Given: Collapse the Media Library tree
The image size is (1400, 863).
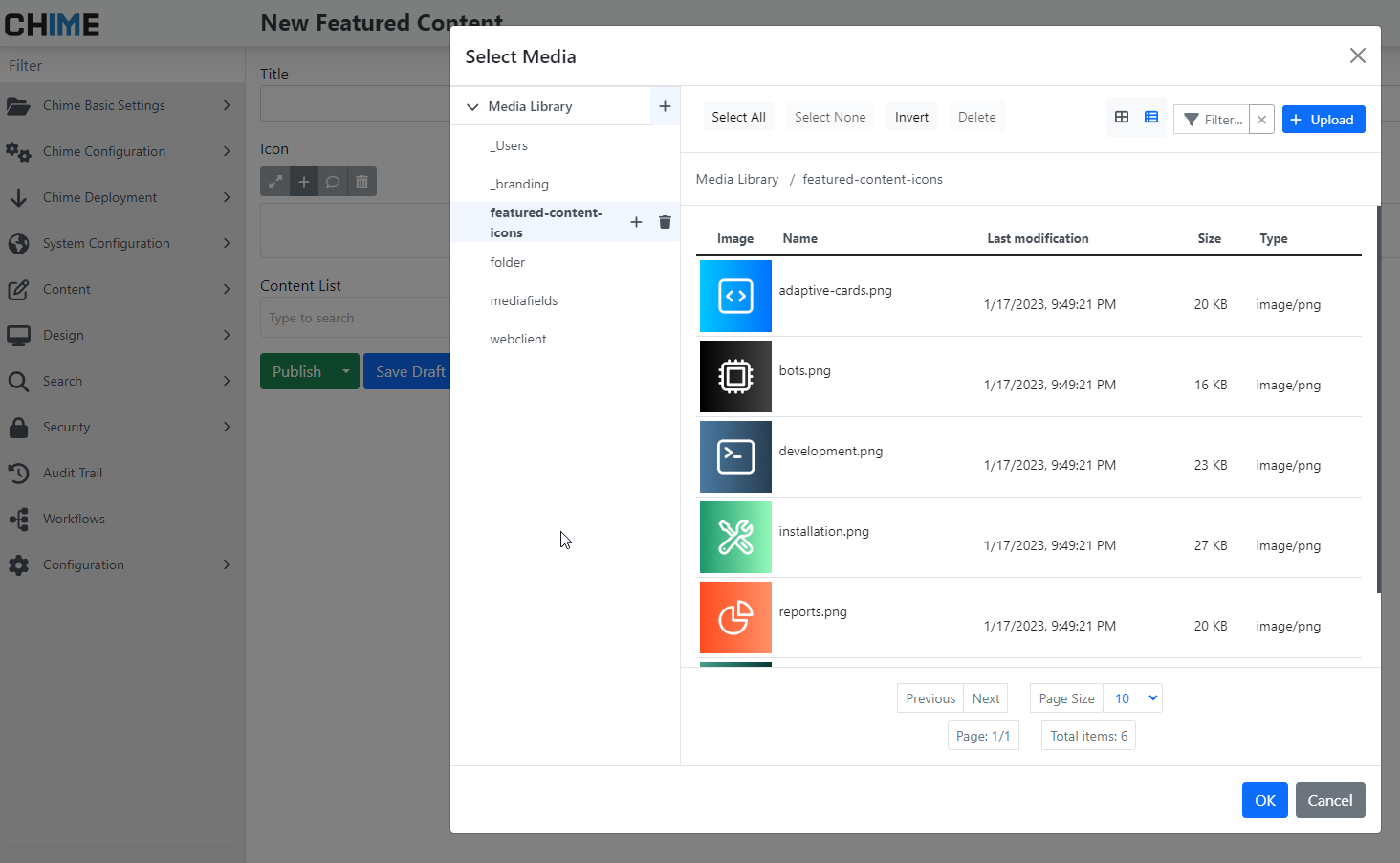Looking at the screenshot, I should [x=471, y=106].
